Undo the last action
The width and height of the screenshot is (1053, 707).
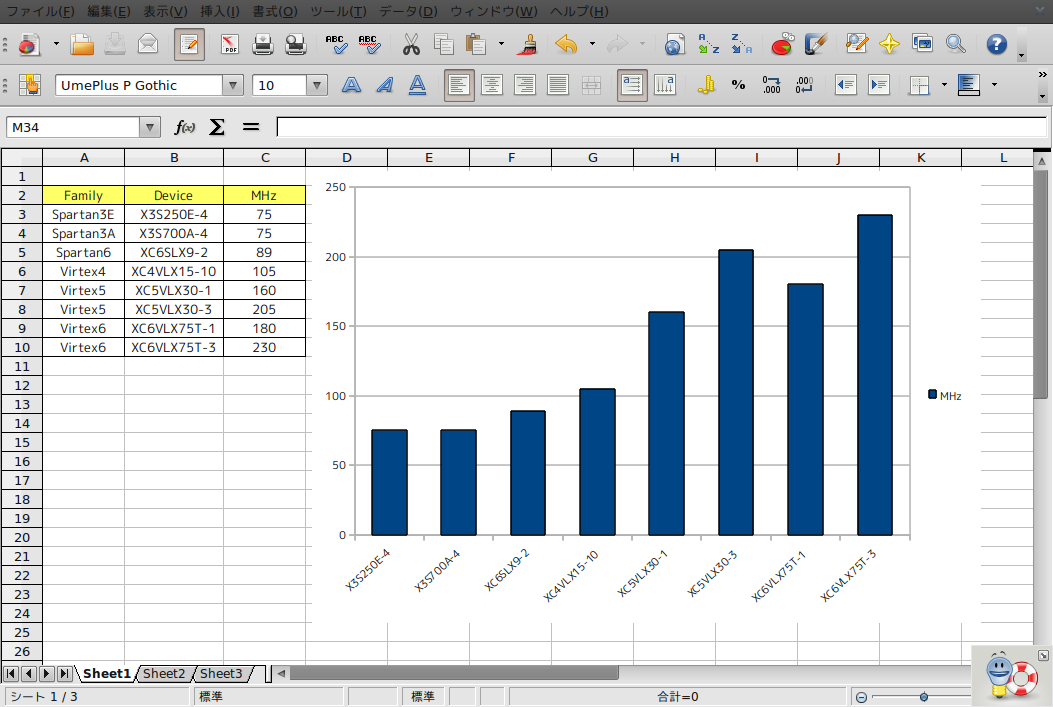(x=567, y=45)
